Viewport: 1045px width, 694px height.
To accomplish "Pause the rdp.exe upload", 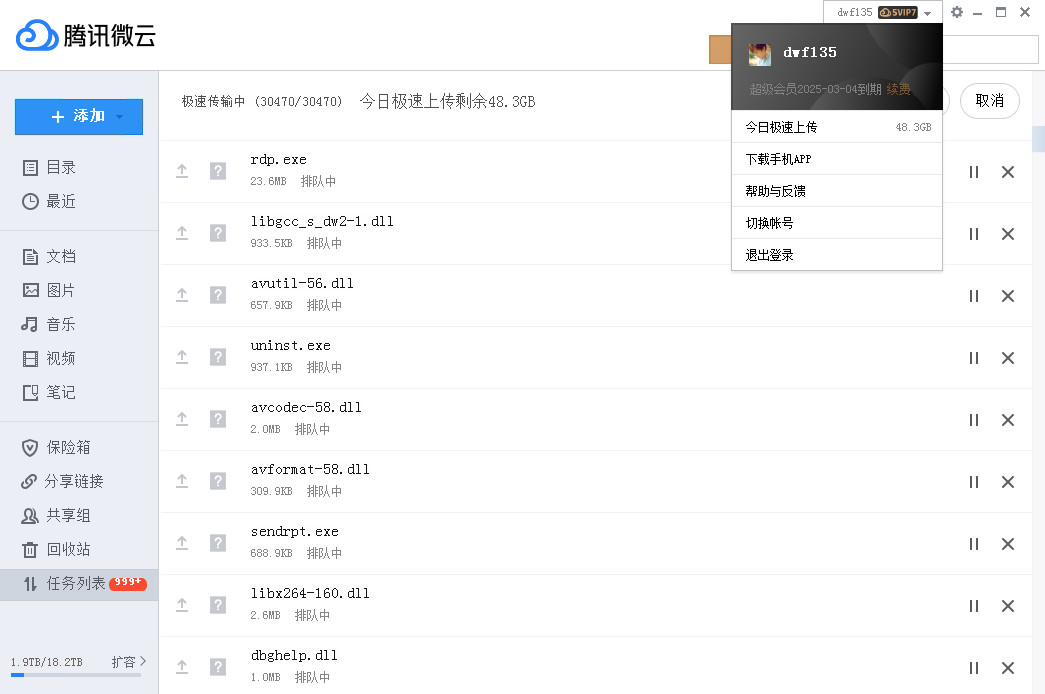I will 974,172.
